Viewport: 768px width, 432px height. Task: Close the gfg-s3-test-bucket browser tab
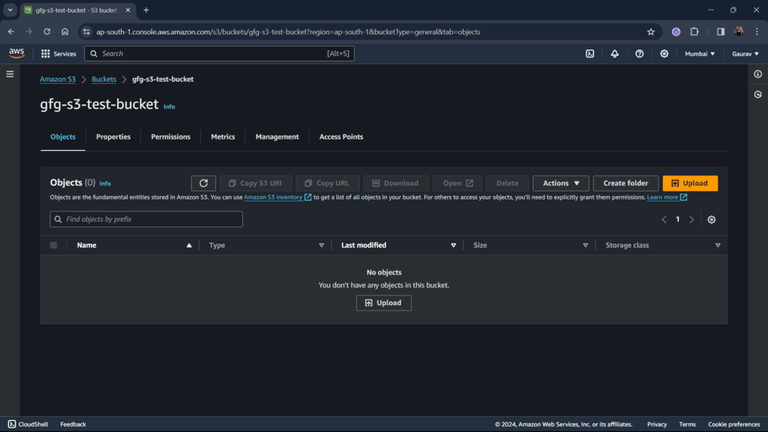(128, 10)
